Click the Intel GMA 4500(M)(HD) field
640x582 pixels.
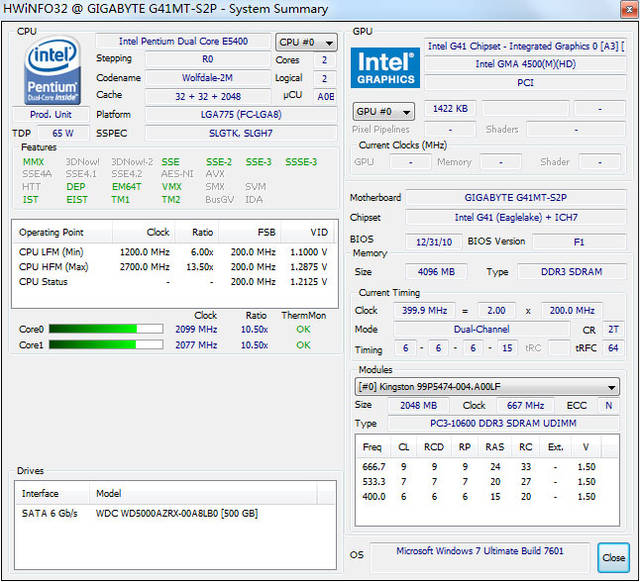(x=525, y=64)
